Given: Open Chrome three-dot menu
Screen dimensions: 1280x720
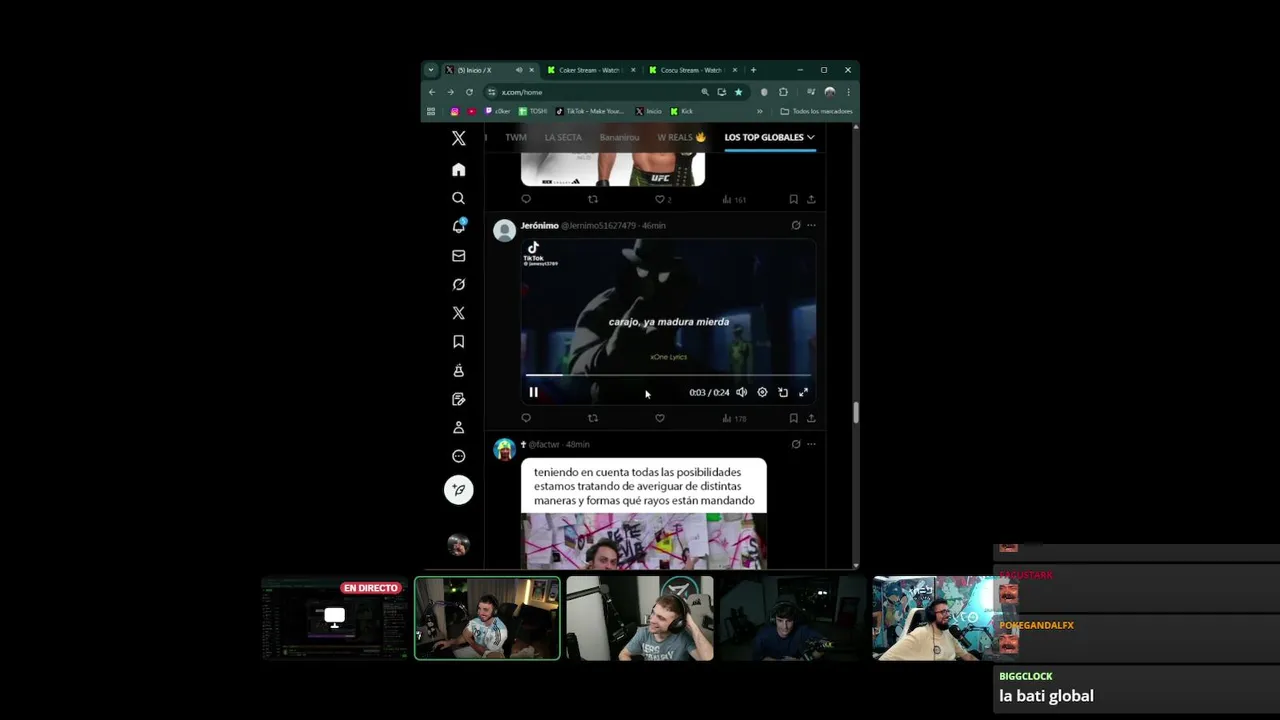Looking at the screenshot, I should click(x=848, y=92).
